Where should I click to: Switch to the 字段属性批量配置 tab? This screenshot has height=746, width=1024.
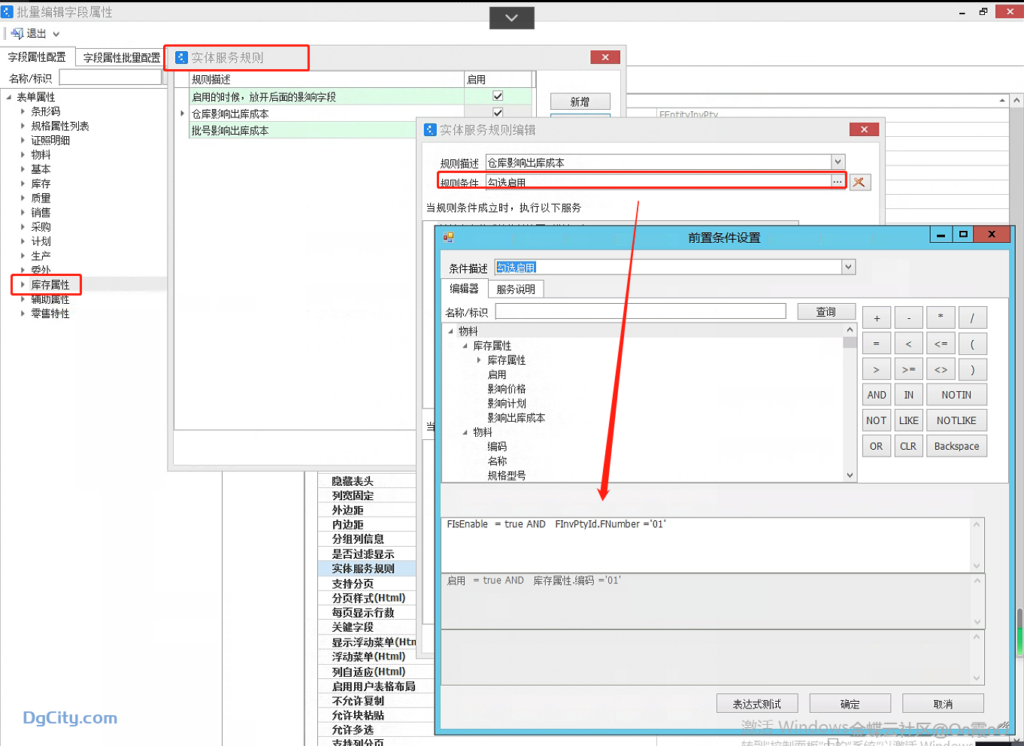(x=121, y=58)
